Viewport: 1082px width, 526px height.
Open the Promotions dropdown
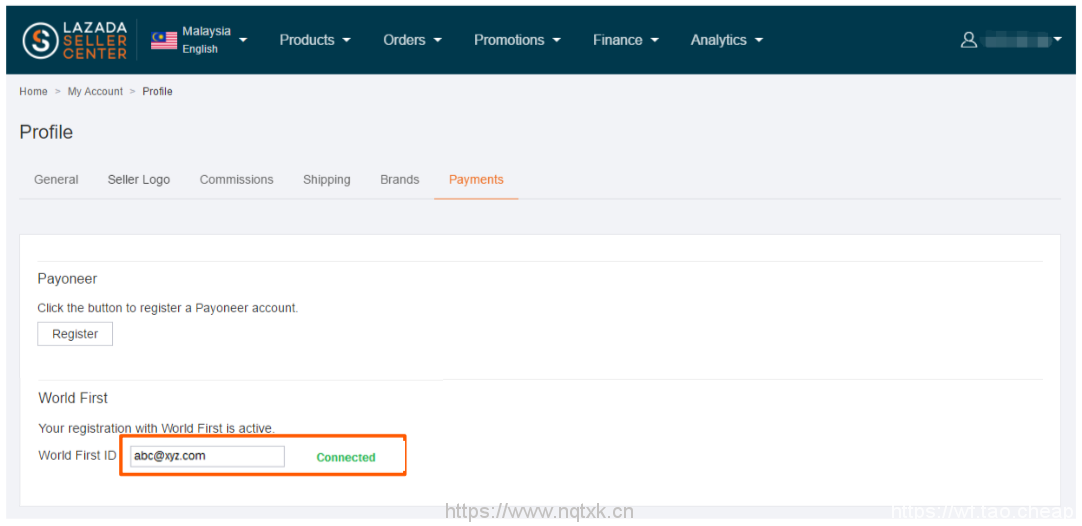[516, 40]
